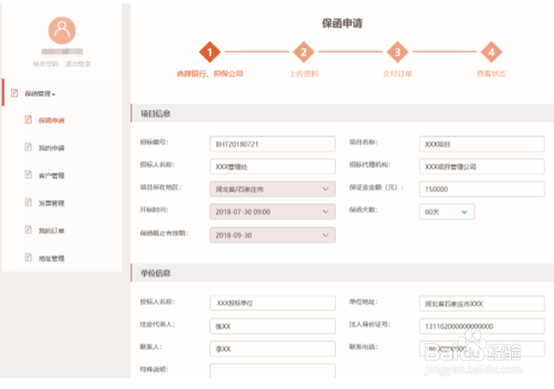Viewport: 554px width, 389px height.
Task: Open the 项目所在地区 dropdown
Action: pyautogui.click(x=272, y=189)
